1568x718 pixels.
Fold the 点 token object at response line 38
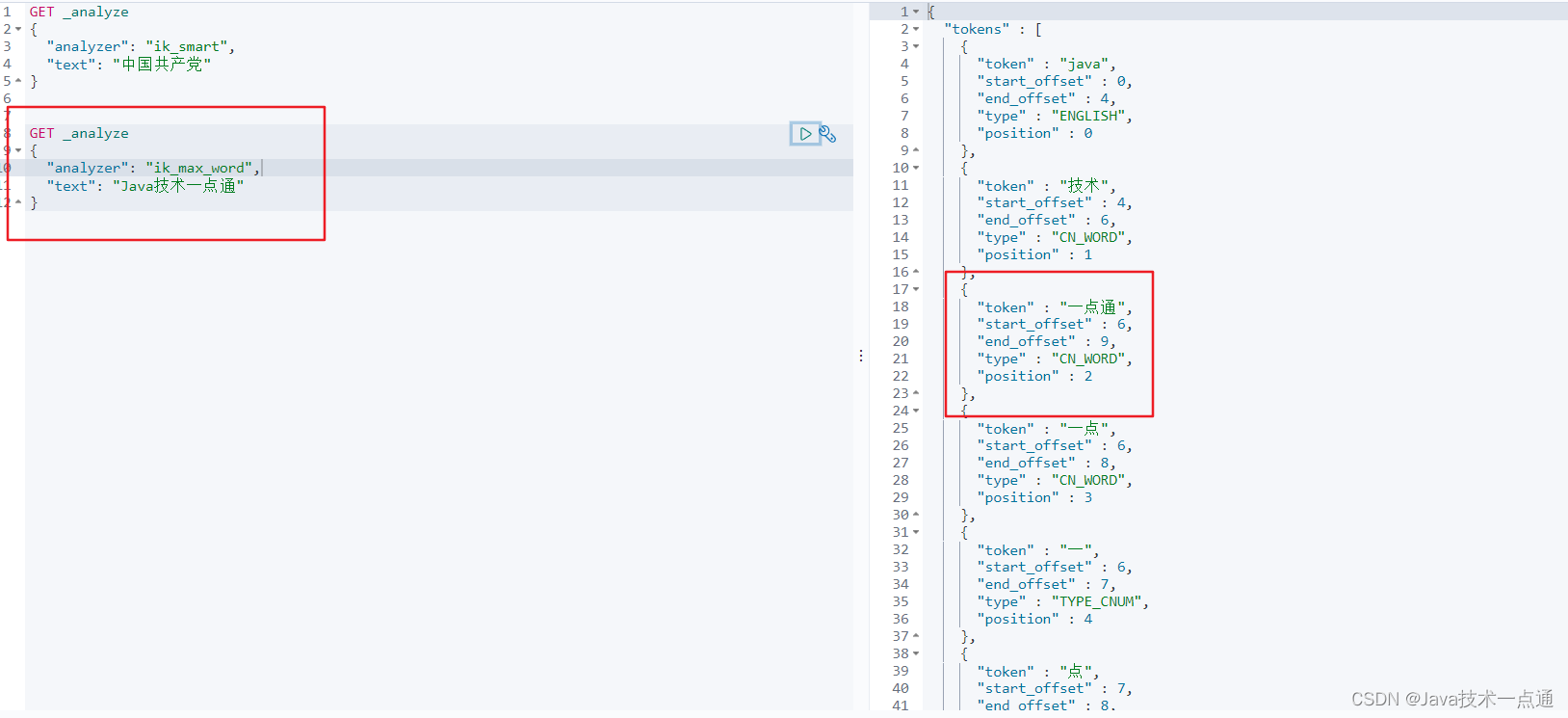point(916,653)
